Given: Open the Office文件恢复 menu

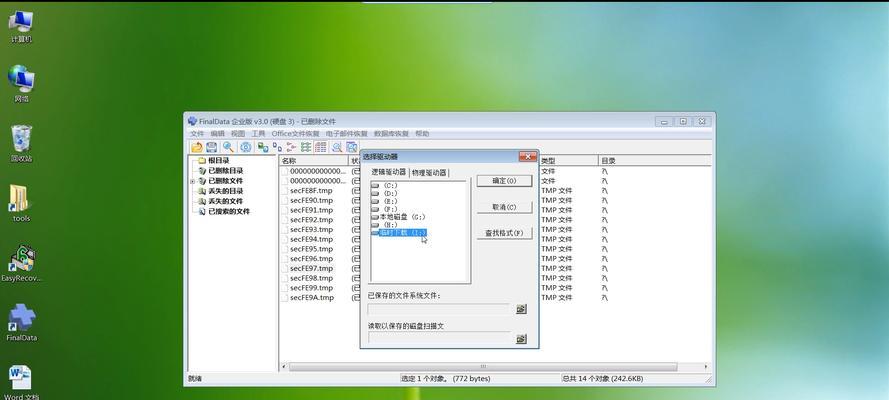Looking at the screenshot, I should click(295, 134).
